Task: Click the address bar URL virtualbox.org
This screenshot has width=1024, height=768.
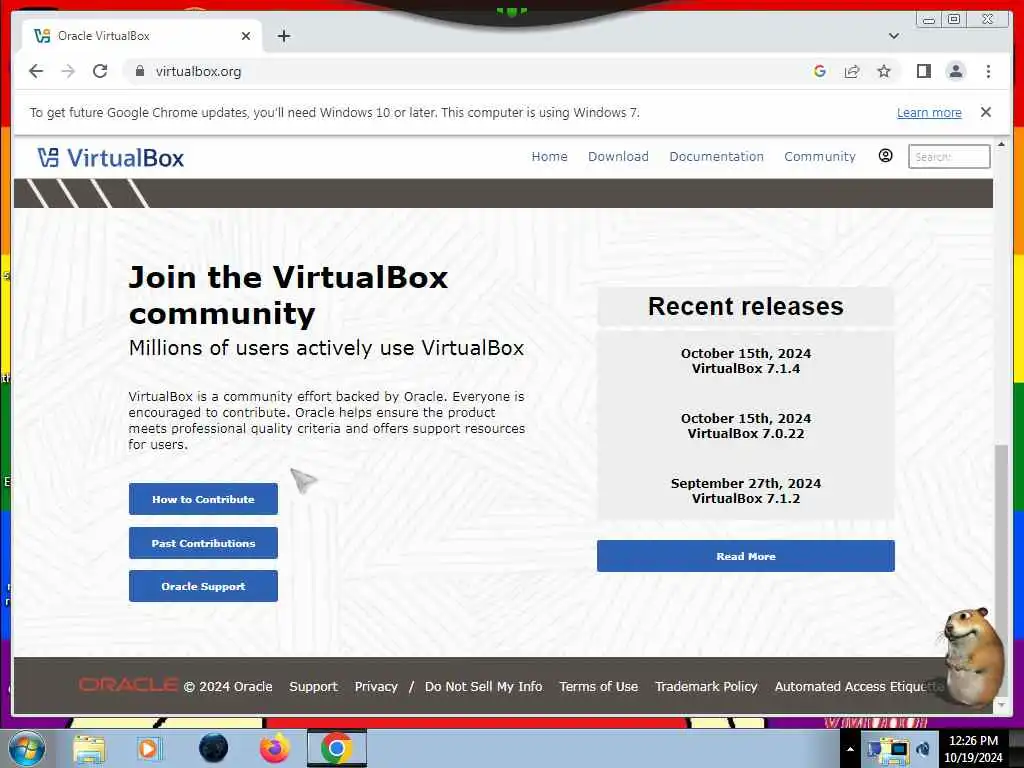Action: click(199, 71)
